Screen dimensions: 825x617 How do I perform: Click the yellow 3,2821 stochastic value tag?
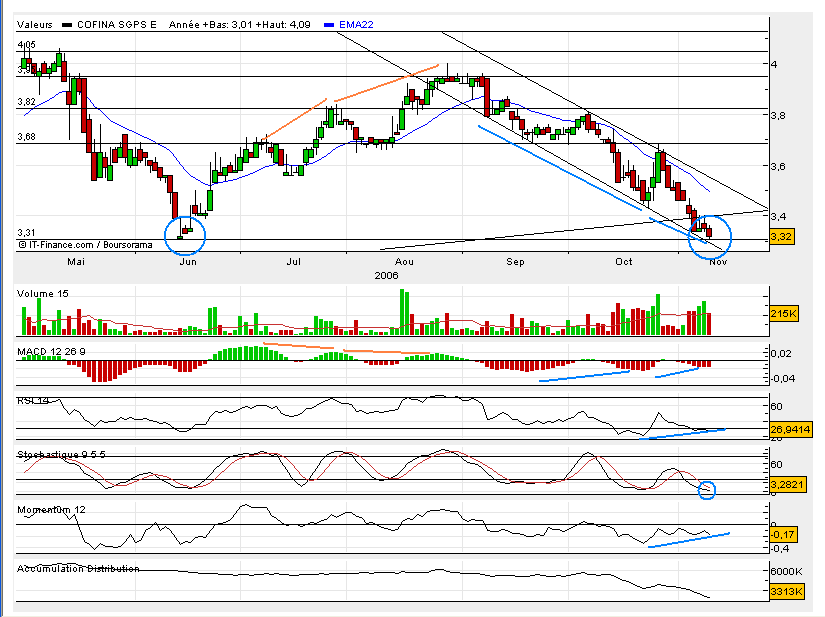(x=788, y=484)
